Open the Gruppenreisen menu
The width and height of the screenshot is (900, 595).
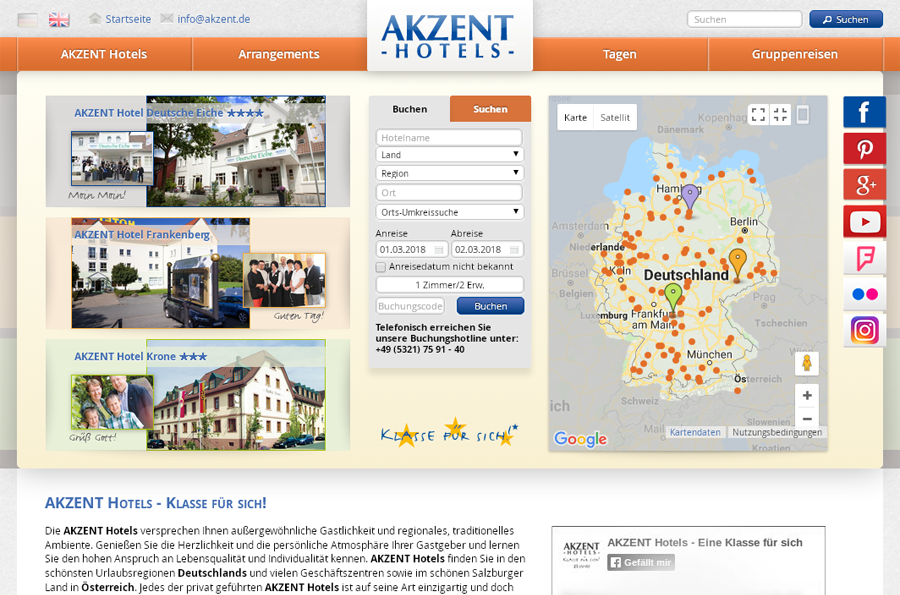(x=795, y=55)
